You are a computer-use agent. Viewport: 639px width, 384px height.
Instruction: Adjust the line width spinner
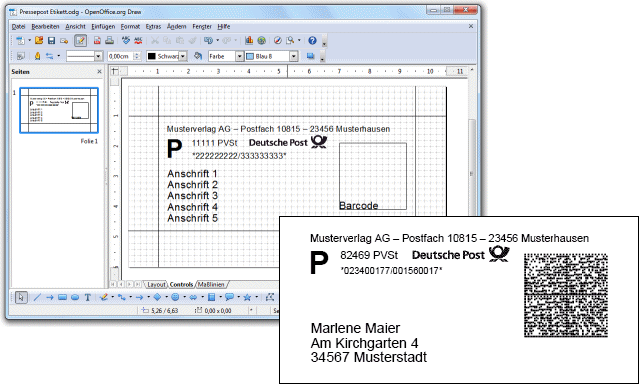point(137,56)
